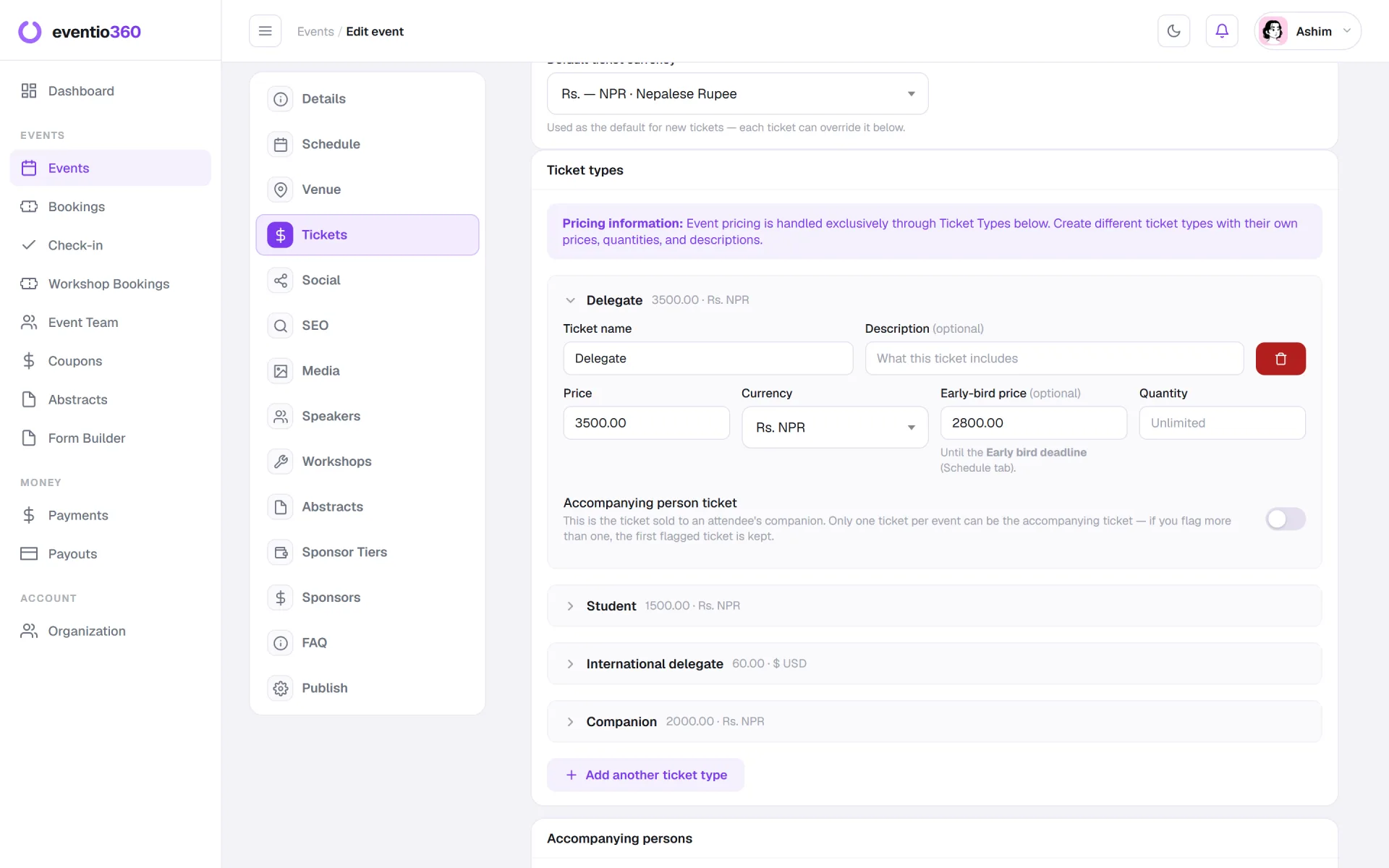The width and height of the screenshot is (1389, 868).
Task: Switch to Details tab
Action: coord(368,99)
